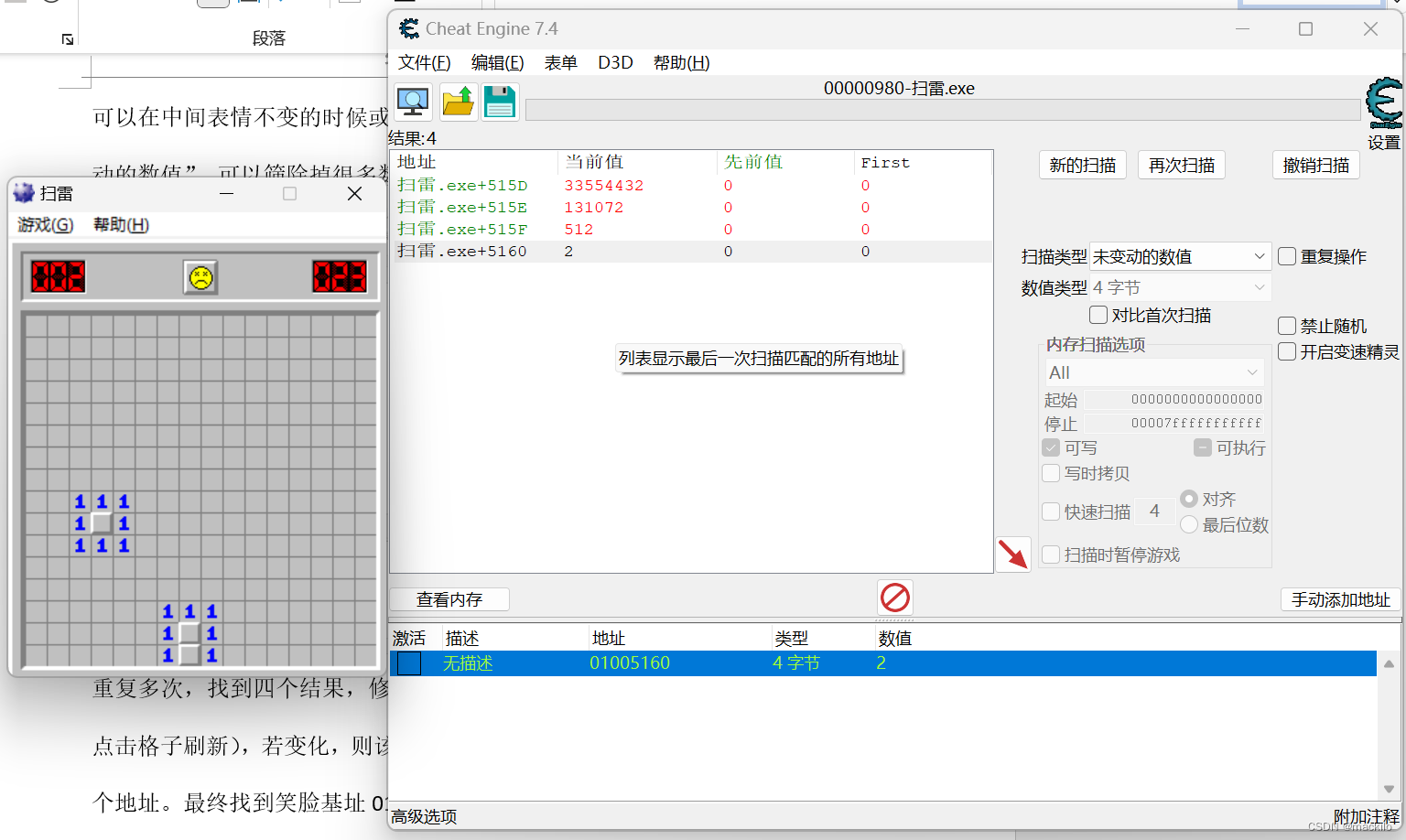Click the scan progress bar
Viewport: 1406px width, 840px height.
pos(943,110)
